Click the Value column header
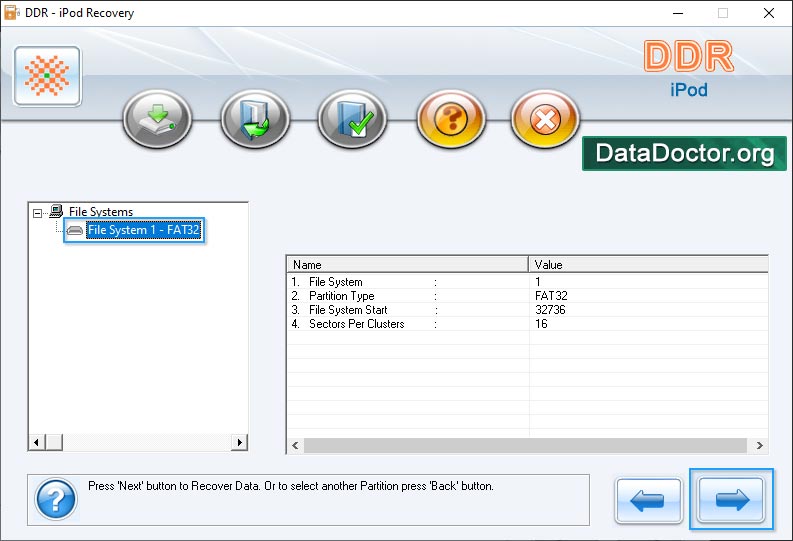 click(x=648, y=264)
